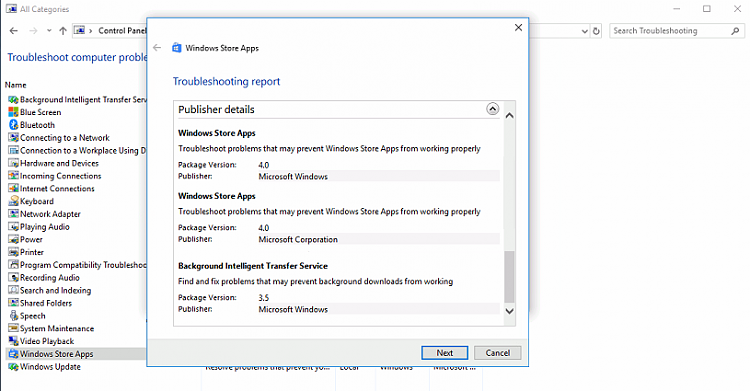Click the Network Adapter icon

pos(13,214)
